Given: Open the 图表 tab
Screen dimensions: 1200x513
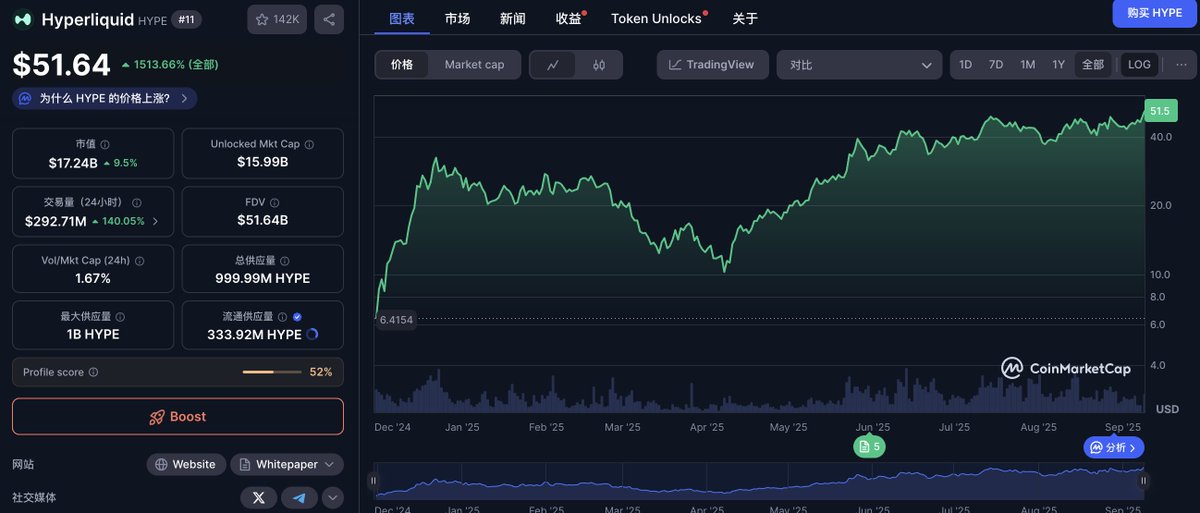Looking at the screenshot, I should point(402,18).
